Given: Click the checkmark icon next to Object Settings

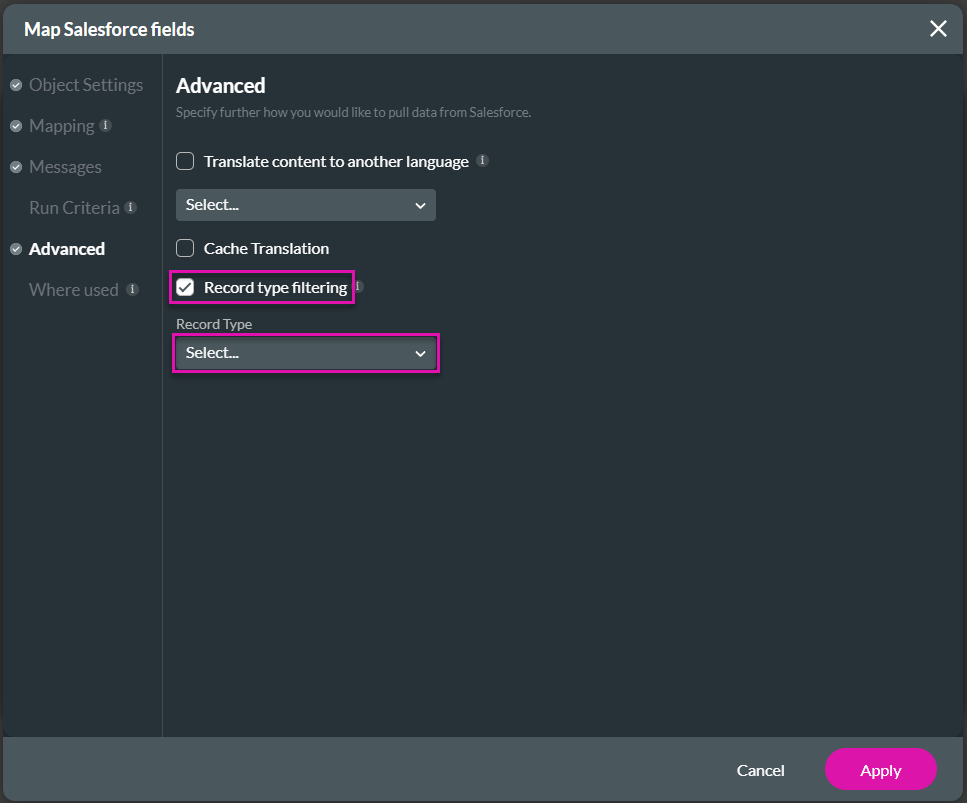Looking at the screenshot, I should (16, 84).
